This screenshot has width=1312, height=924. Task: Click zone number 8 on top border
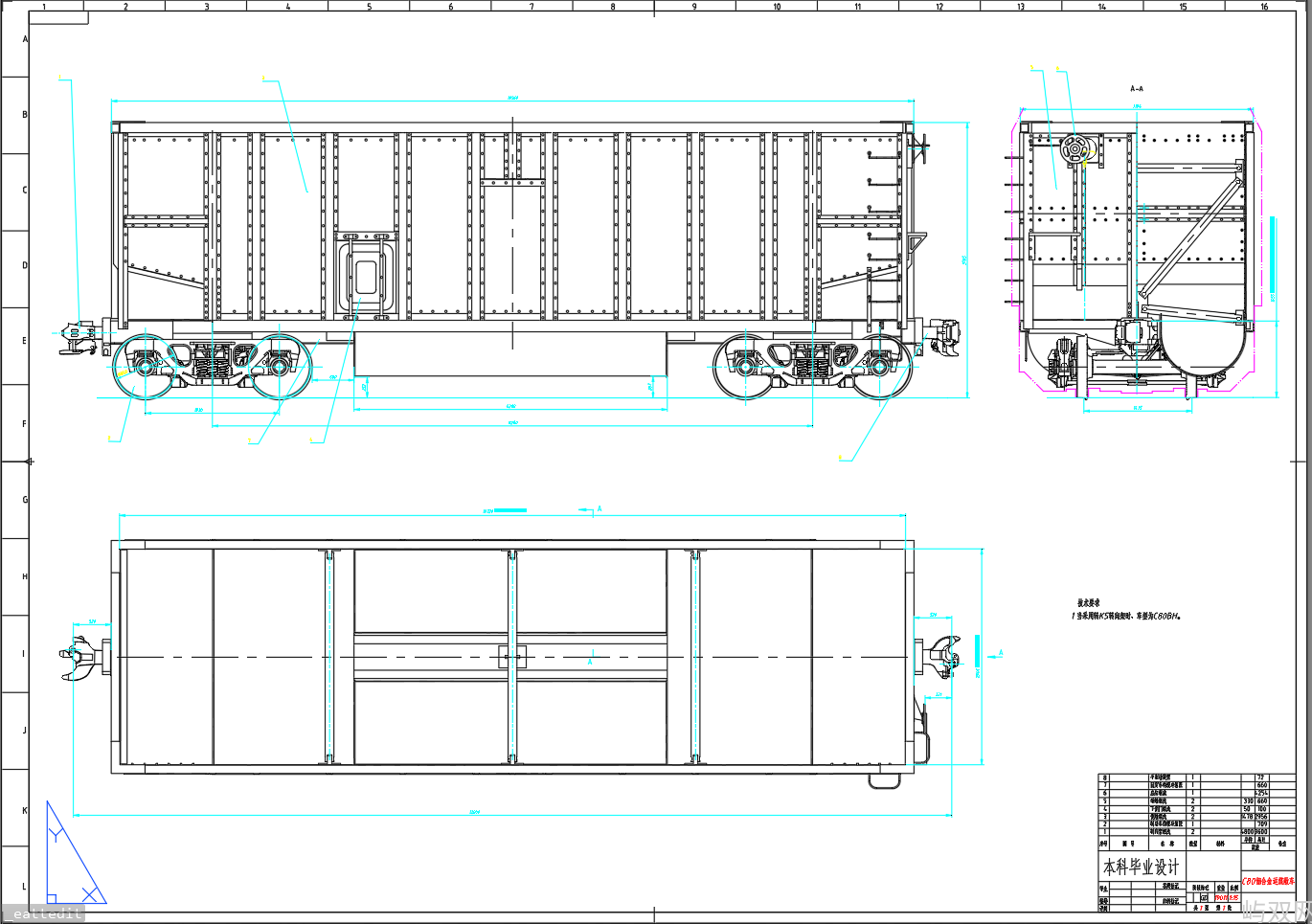(x=614, y=7)
